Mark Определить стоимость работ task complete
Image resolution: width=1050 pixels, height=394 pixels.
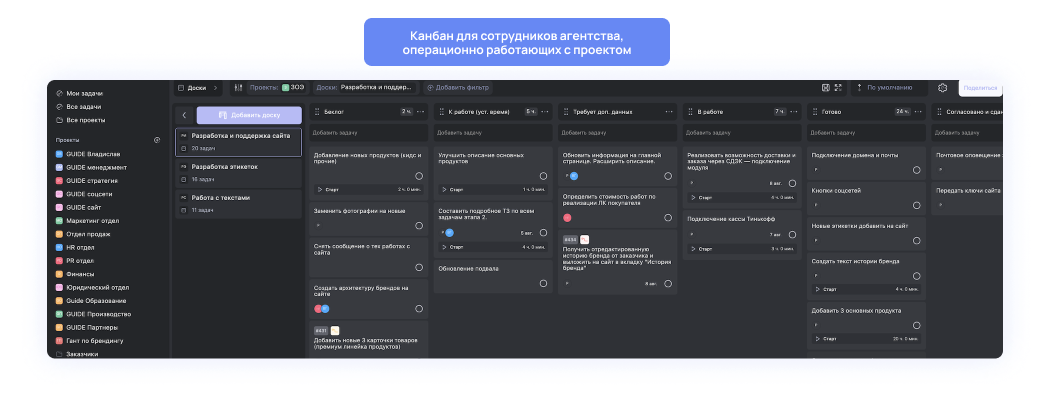(x=668, y=218)
